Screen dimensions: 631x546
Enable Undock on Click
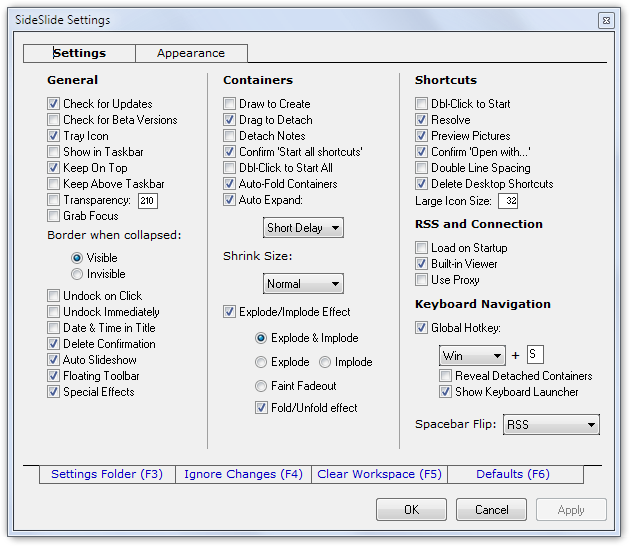click(x=53, y=296)
